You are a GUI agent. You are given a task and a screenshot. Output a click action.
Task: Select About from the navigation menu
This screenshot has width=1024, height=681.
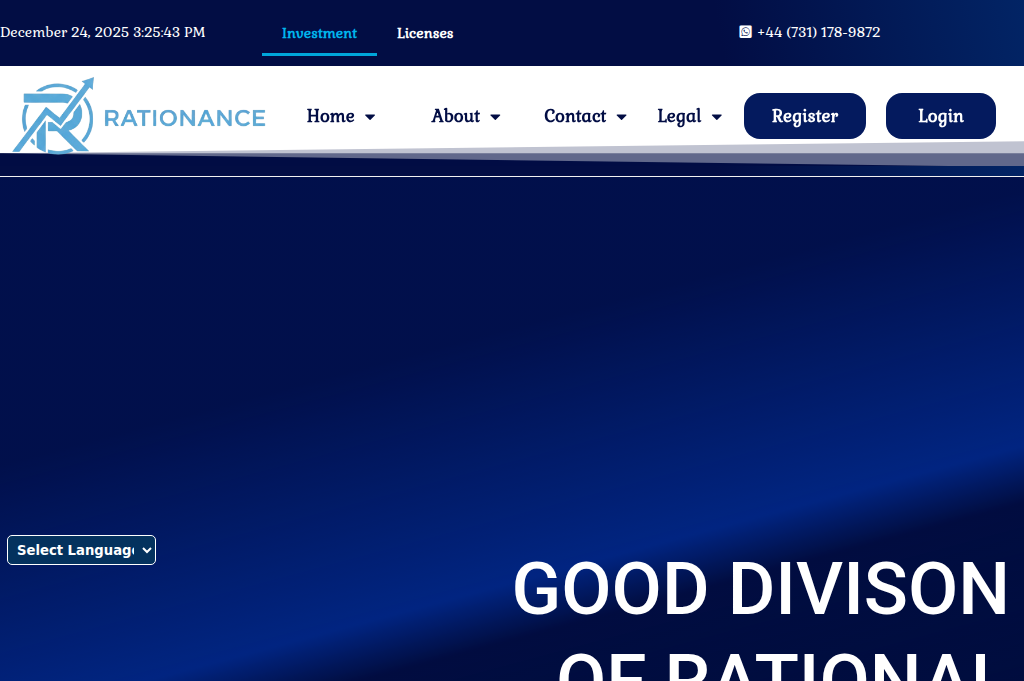(455, 117)
